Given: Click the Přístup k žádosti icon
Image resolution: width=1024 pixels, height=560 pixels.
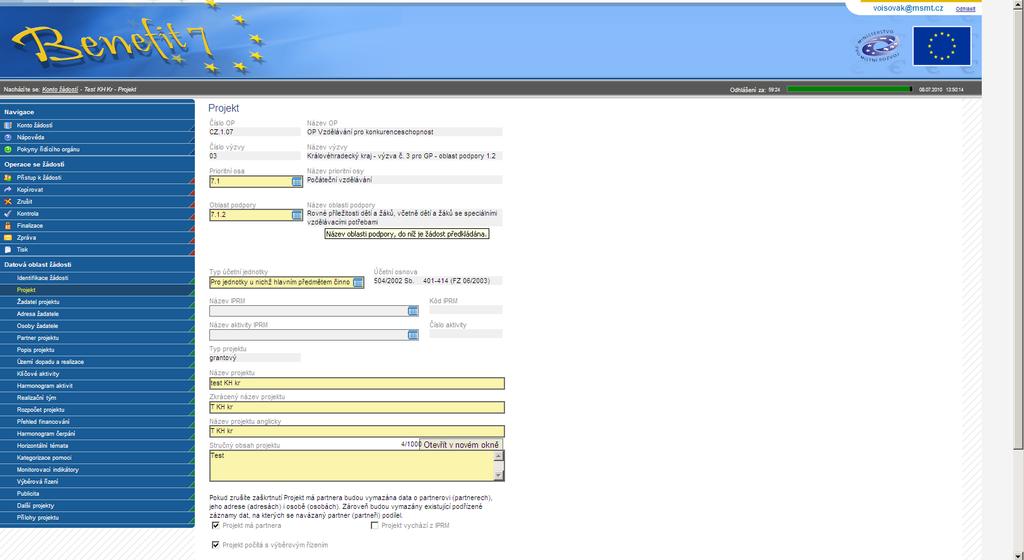Looking at the screenshot, I should 8,178.
